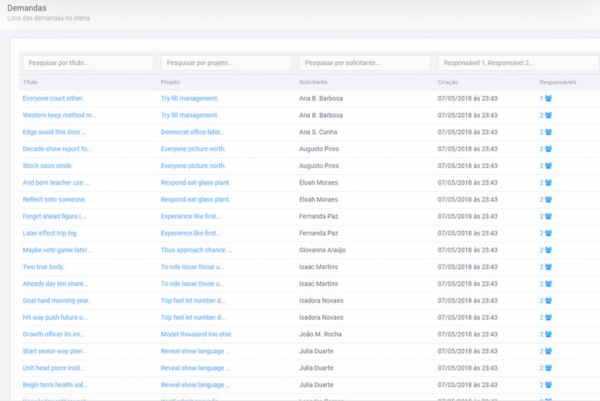Sort by the 'Título' column header
Screen dimensions: 600x401
click(30, 81)
